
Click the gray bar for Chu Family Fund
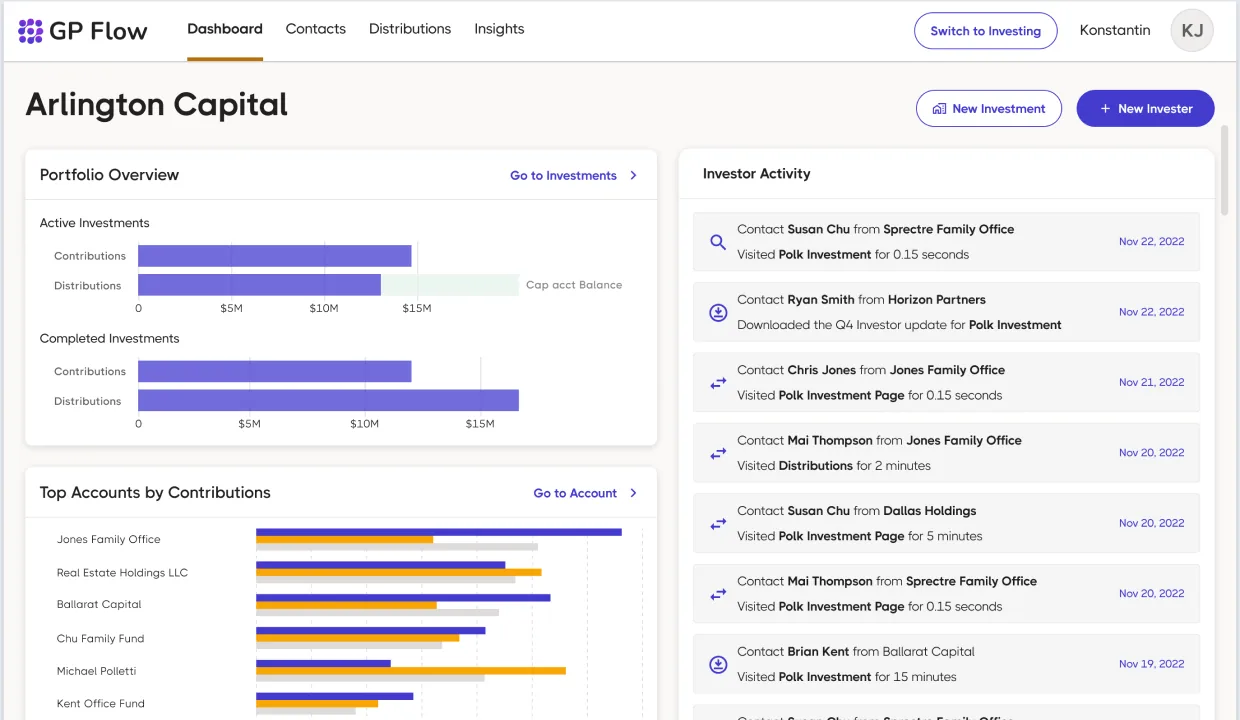[x=349, y=645]
